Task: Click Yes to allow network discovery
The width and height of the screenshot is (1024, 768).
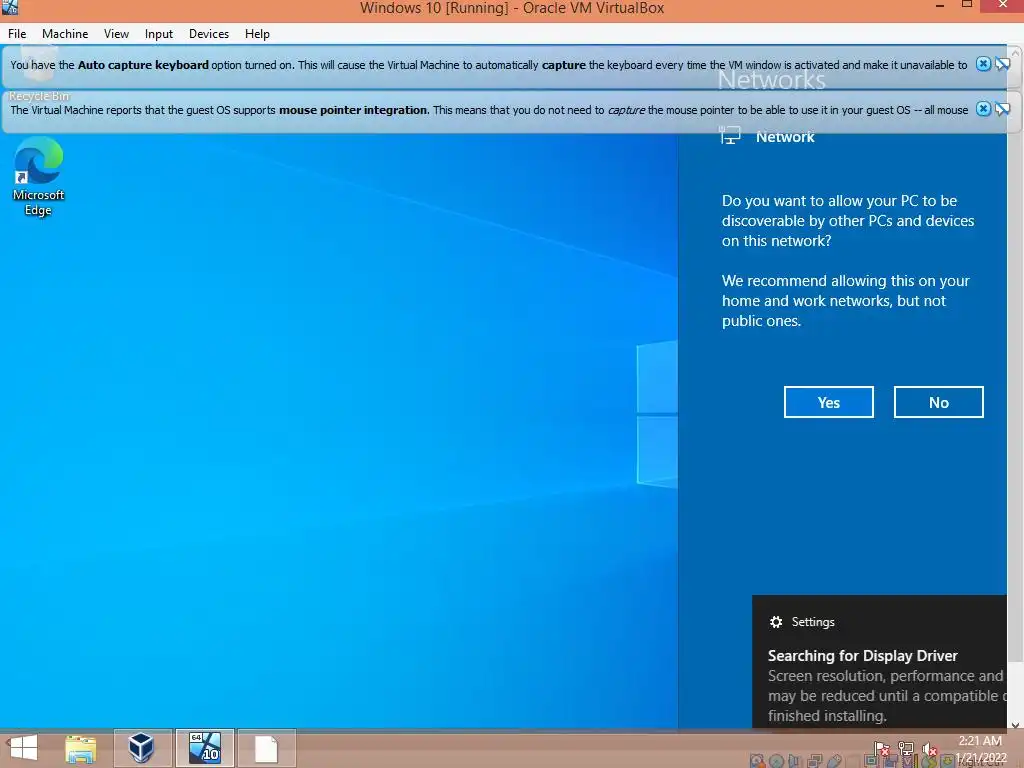Action: (x=829, y=402)
